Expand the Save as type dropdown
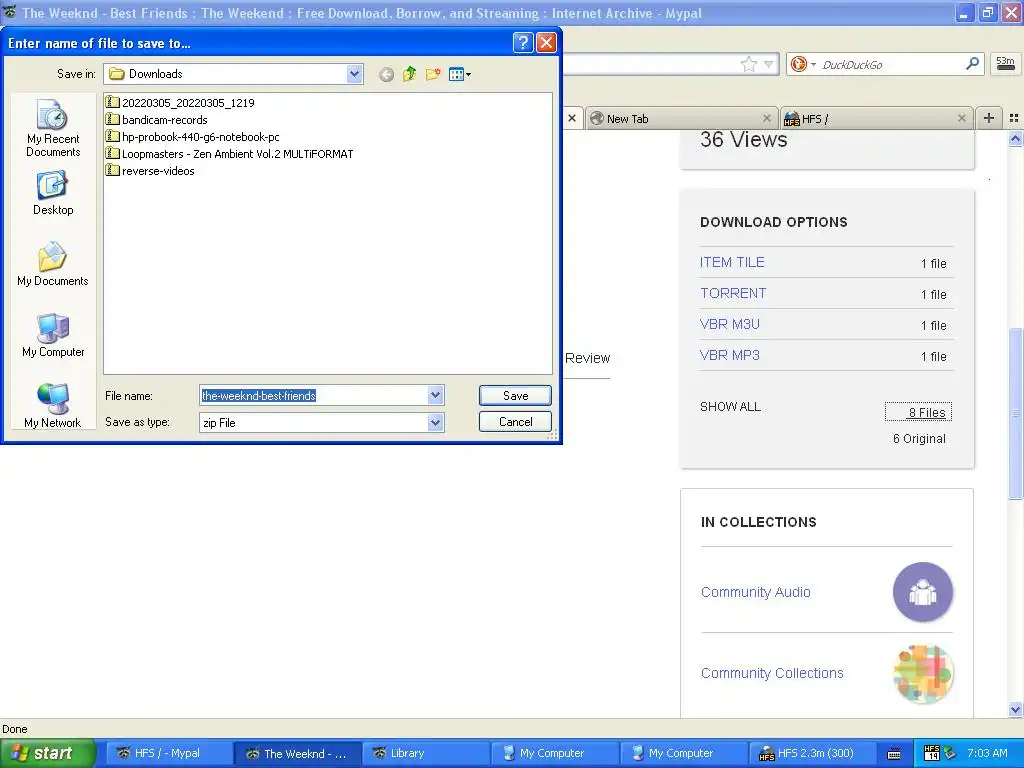1024x768 pixels. click(x=436, y=423)
